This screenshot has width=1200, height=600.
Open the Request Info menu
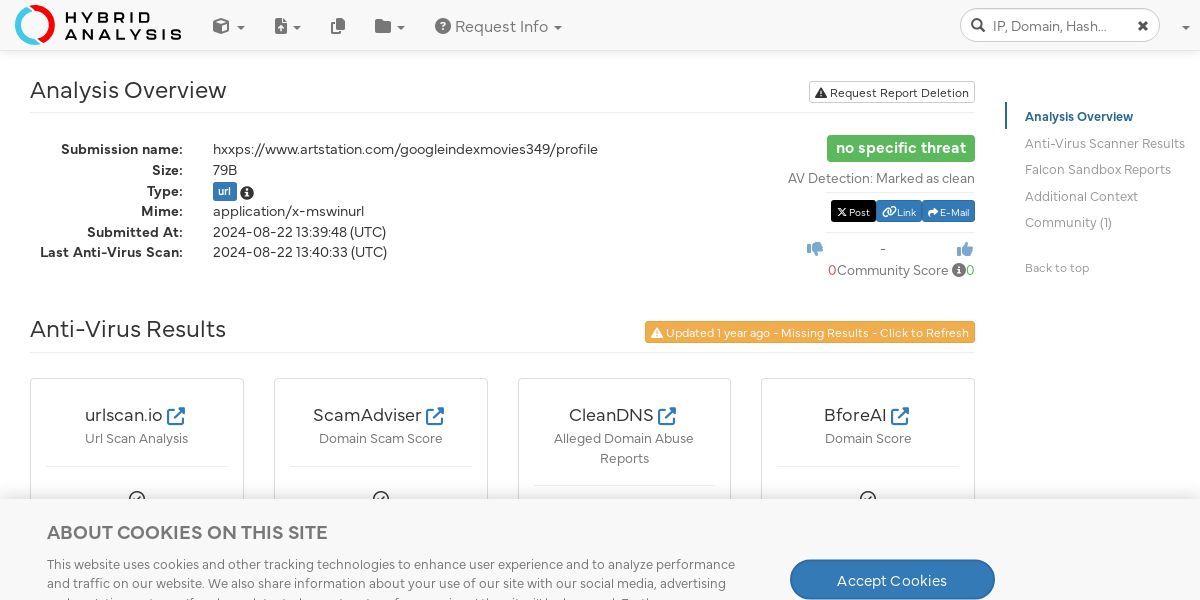coord(498,27)
